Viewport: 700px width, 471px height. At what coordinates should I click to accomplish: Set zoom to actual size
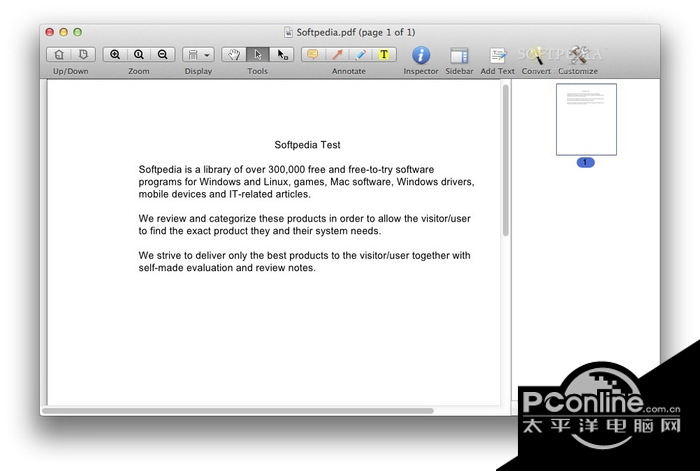coord(139,54)
